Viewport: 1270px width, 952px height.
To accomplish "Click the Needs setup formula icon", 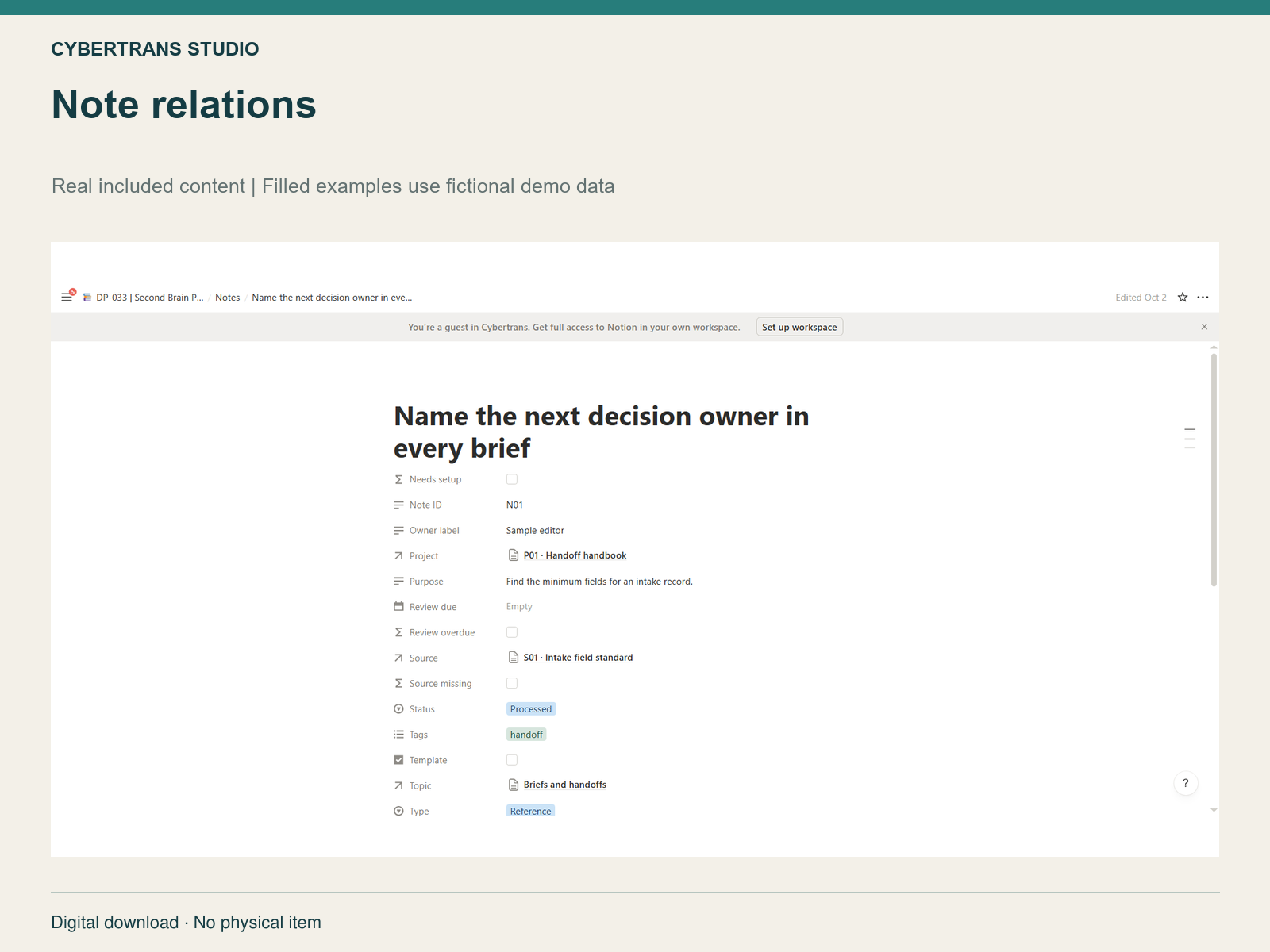I will (398, 479).
